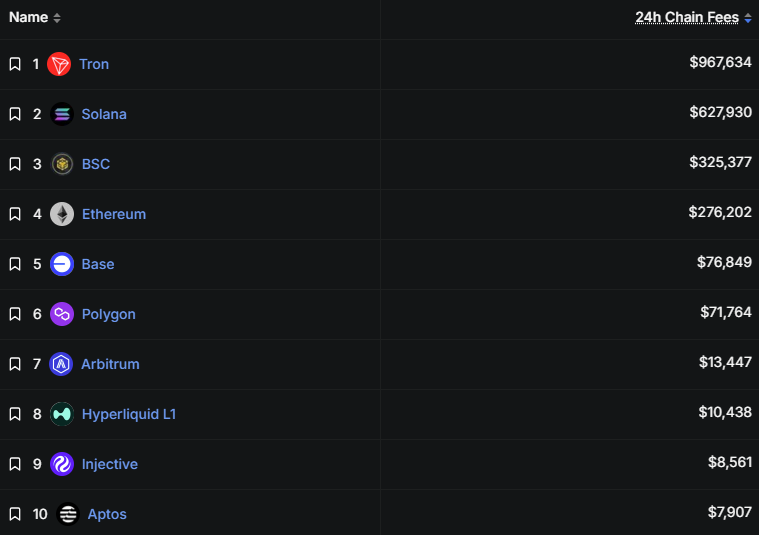Screen dimensions: 759x535
Task: Click the 24h Chain Fees header label
Action: click(687, 17)
